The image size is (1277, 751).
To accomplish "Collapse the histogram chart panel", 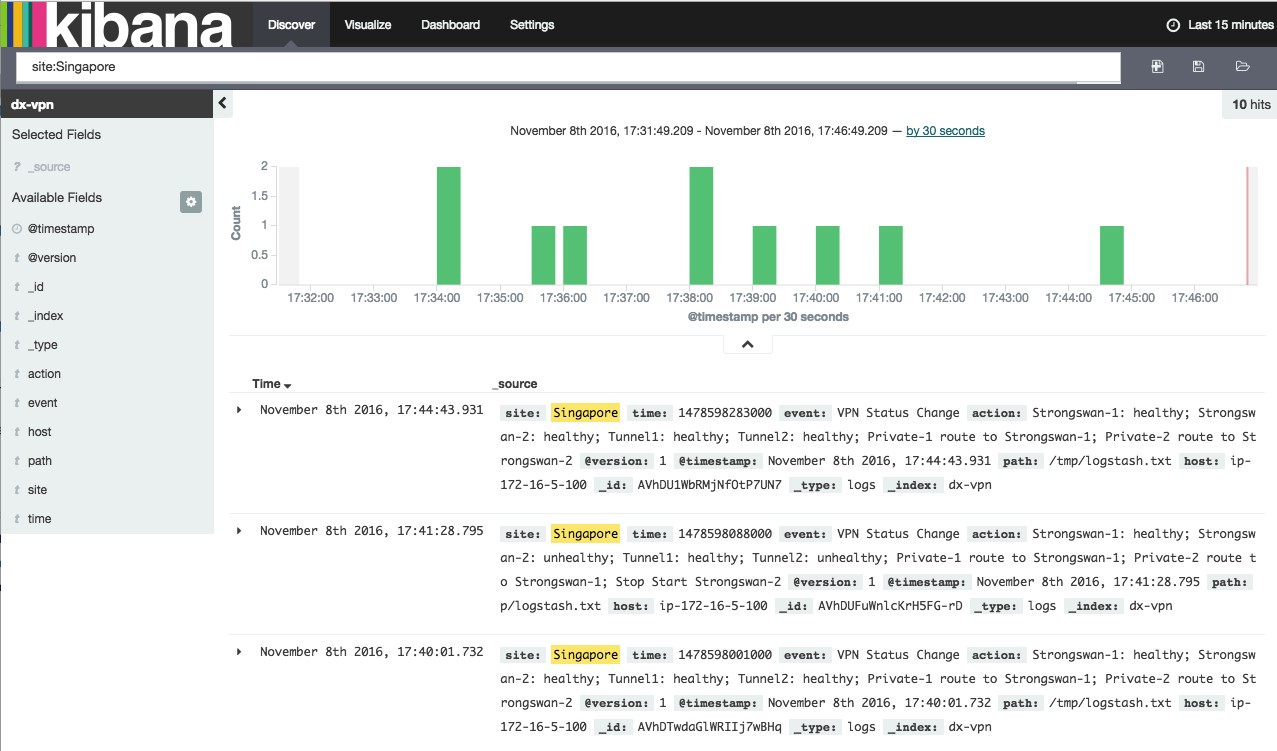I will pyautogui.click(x=748, y=345).
